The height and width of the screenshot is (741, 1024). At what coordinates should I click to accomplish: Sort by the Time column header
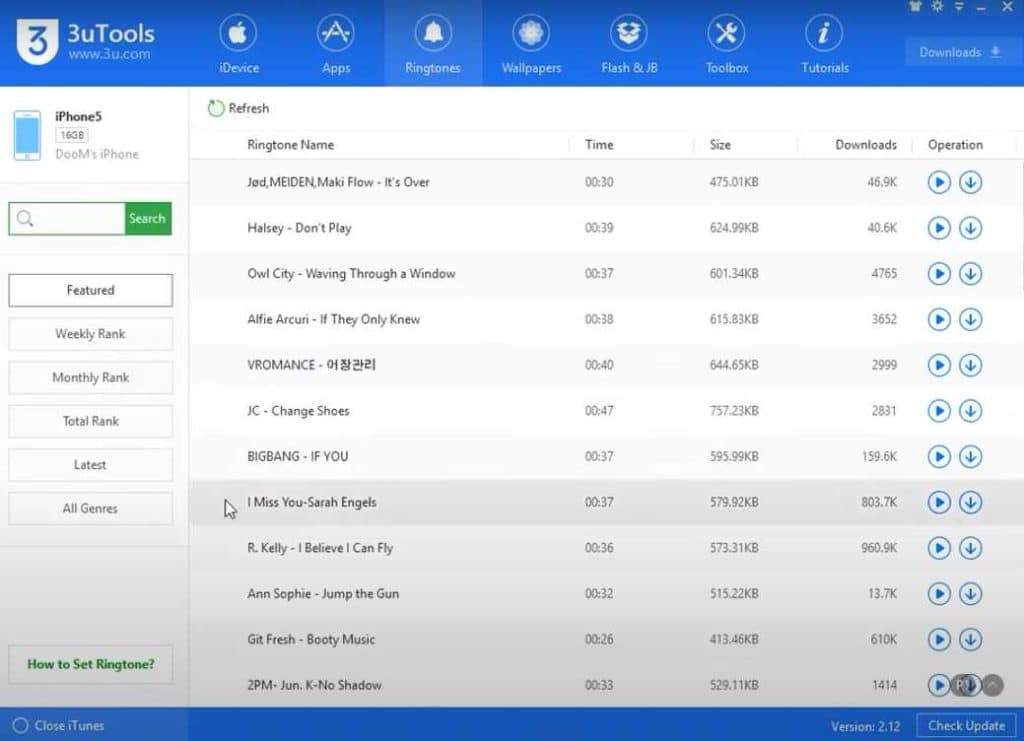pyautogui.click(x=599, y=145)
